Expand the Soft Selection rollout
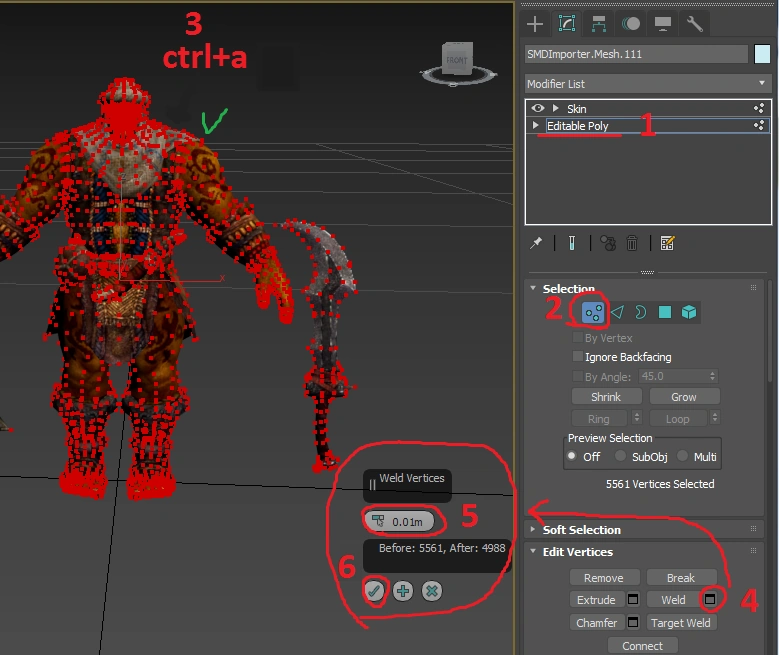Viewport: 779px width, 655px height. [581, 530]
